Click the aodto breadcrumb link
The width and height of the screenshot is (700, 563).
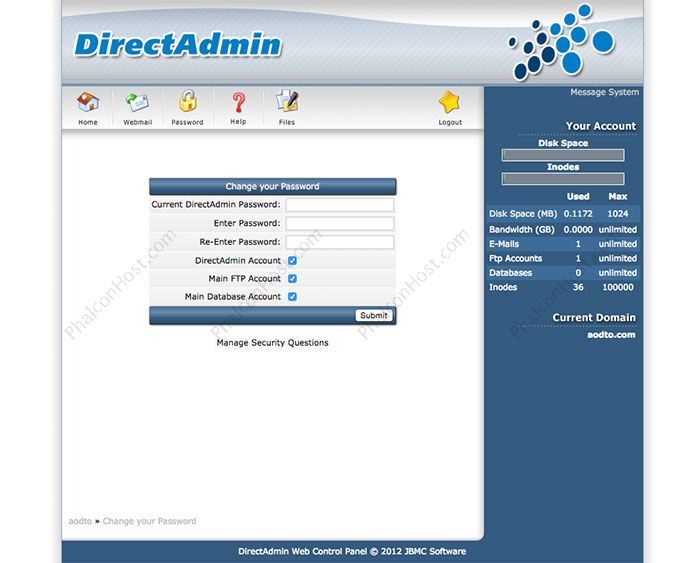coord(80,521)
